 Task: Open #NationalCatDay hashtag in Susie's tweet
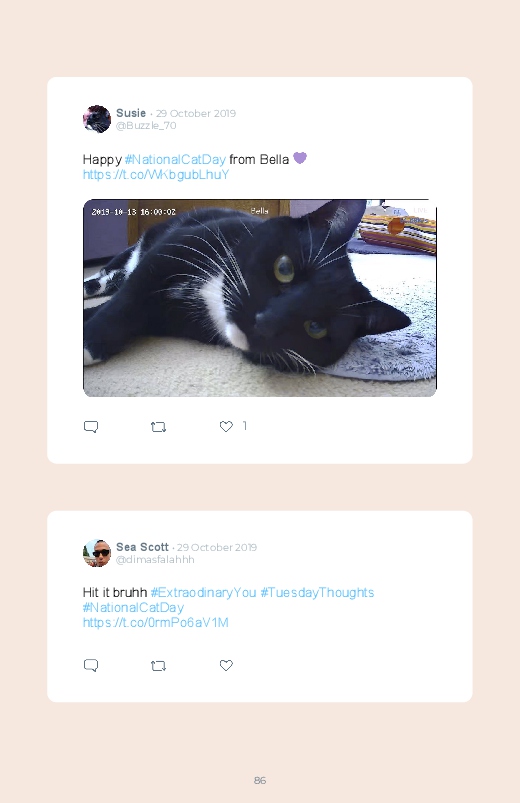click(x=175, y=159)
